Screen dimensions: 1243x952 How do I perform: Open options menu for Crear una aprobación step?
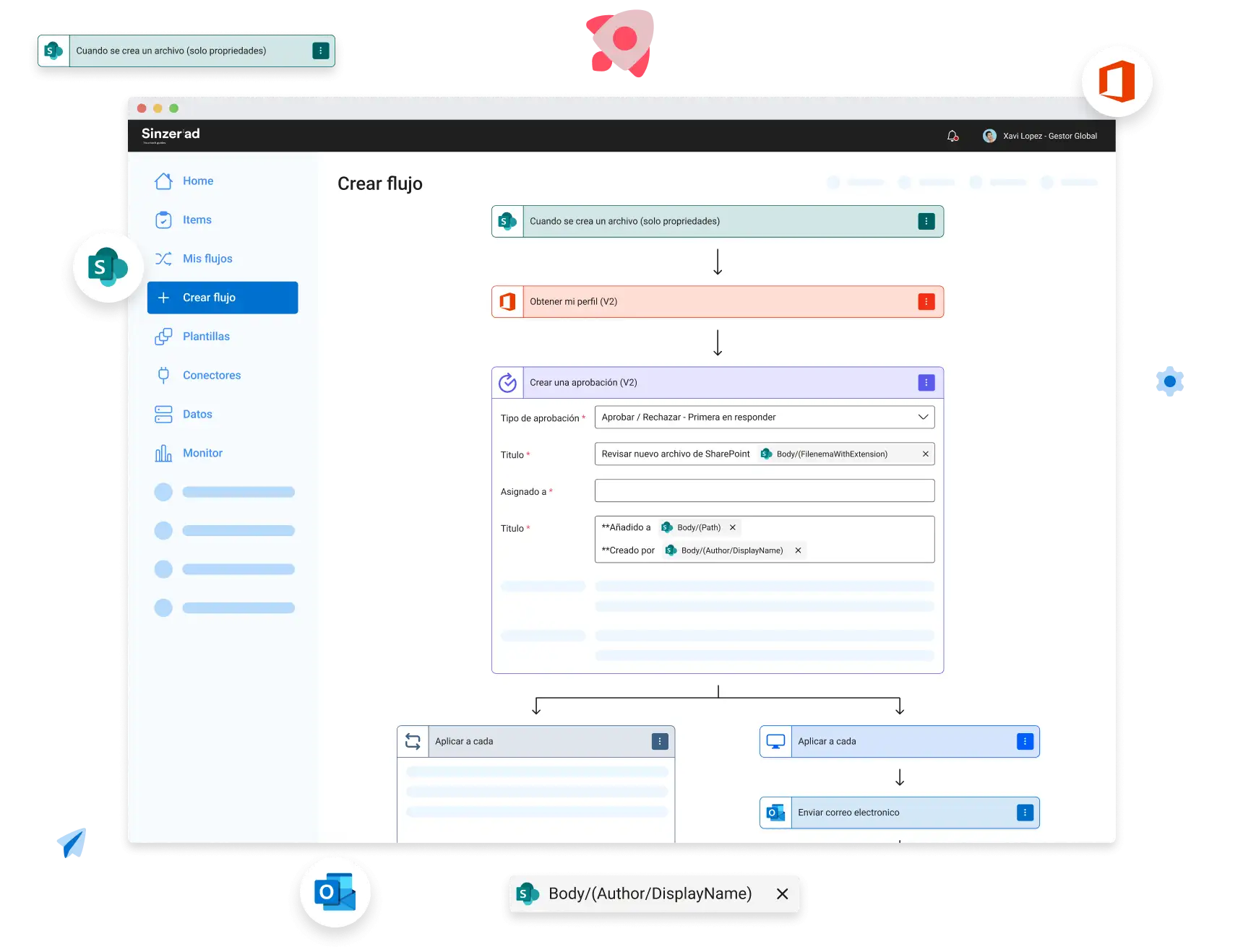tap(926, 383)
